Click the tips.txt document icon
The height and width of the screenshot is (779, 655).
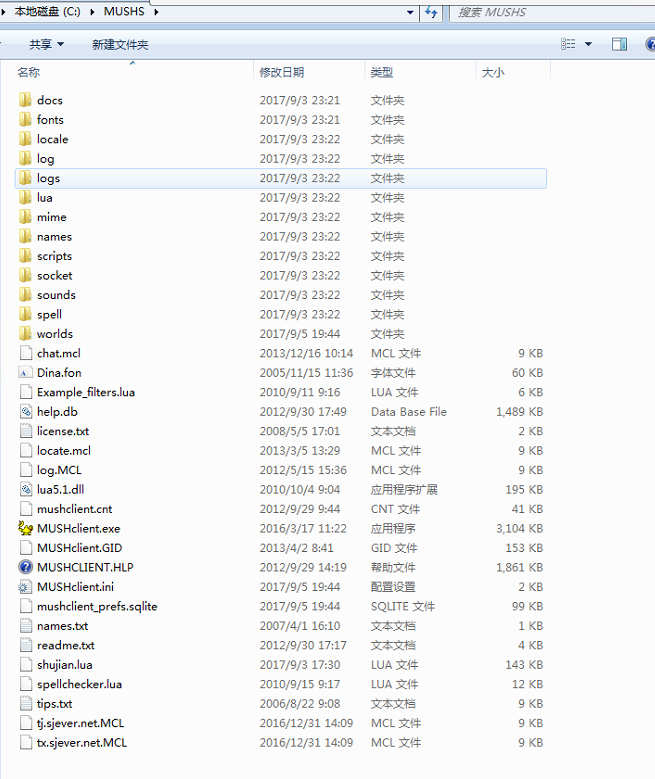[25, 703]
